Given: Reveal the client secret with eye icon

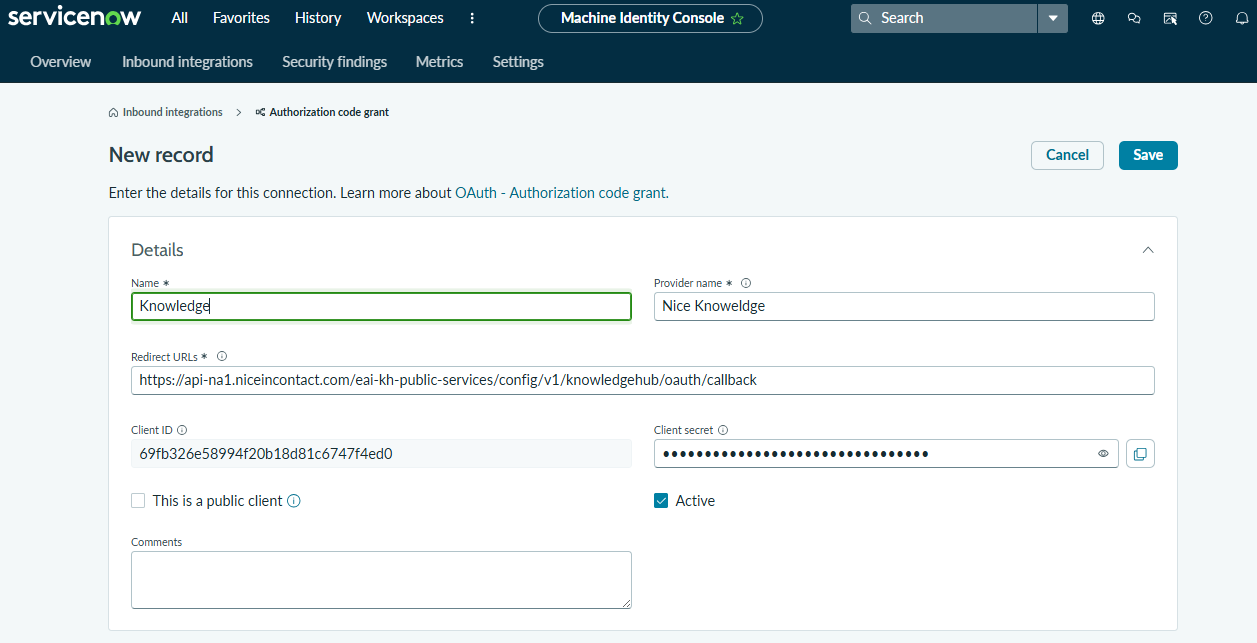Looking at the screenshot, I should (x=1103, y=454).
